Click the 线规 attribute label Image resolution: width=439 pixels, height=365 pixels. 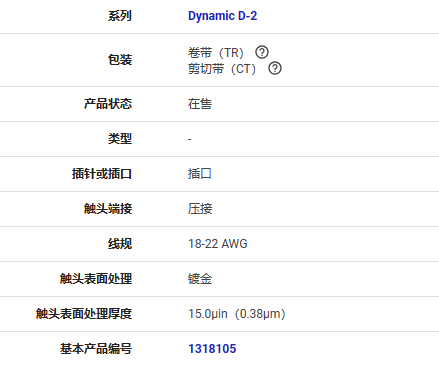point(120,244)
